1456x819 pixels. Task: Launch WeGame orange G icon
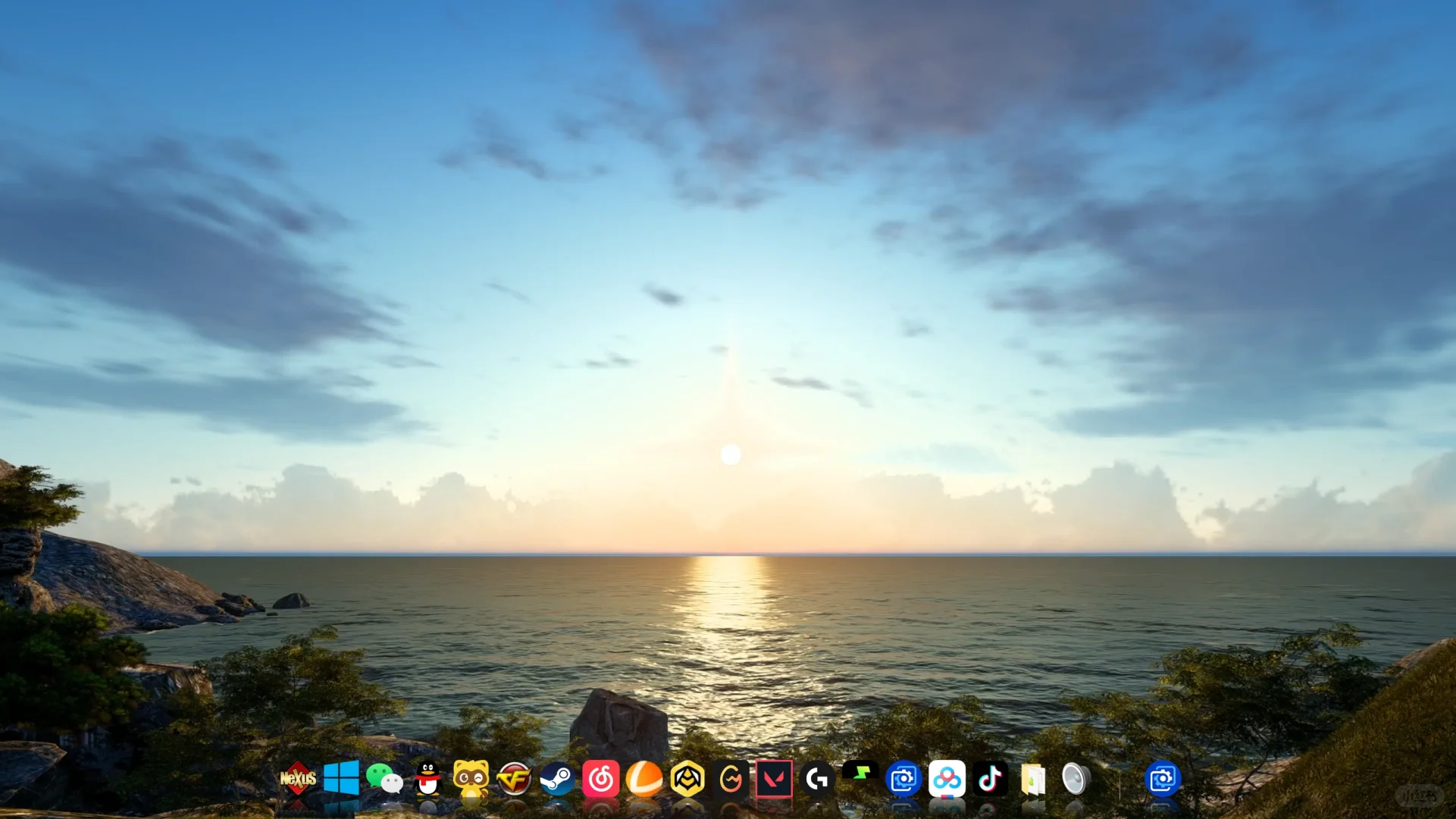pyautogui.click(x=731, y=778)
